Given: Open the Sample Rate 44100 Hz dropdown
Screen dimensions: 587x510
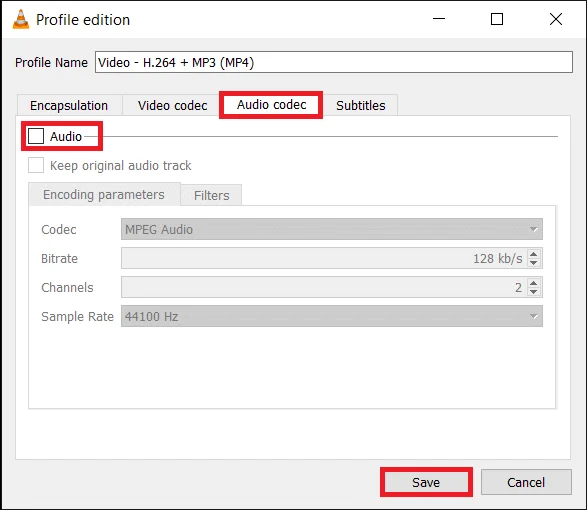Looking at the screenshot, I should [332, 316].
